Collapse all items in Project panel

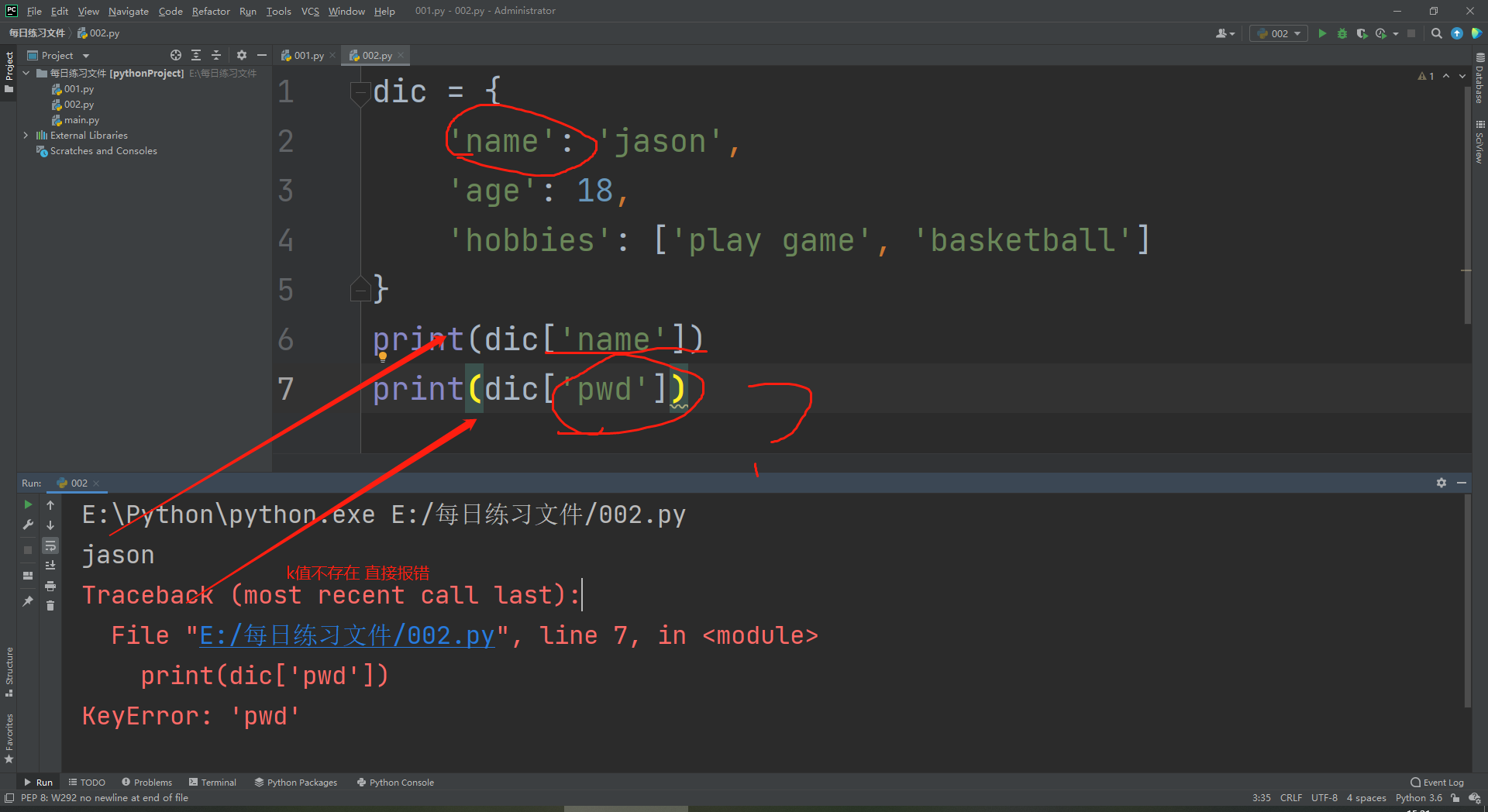(216, 55)
